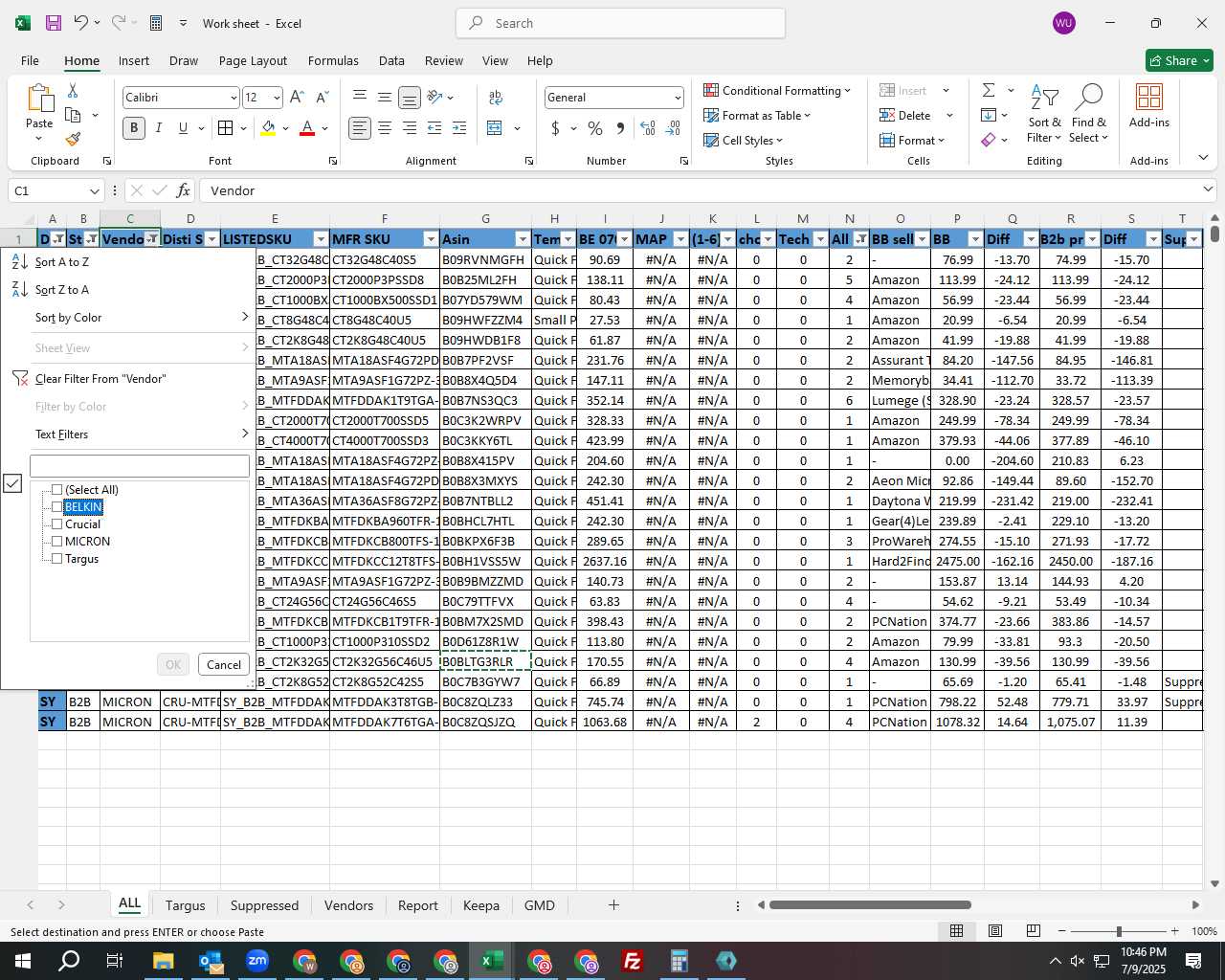Open Text Filters submenu
The height and width of the screenshot is (980, 1225).
[129, 434]
